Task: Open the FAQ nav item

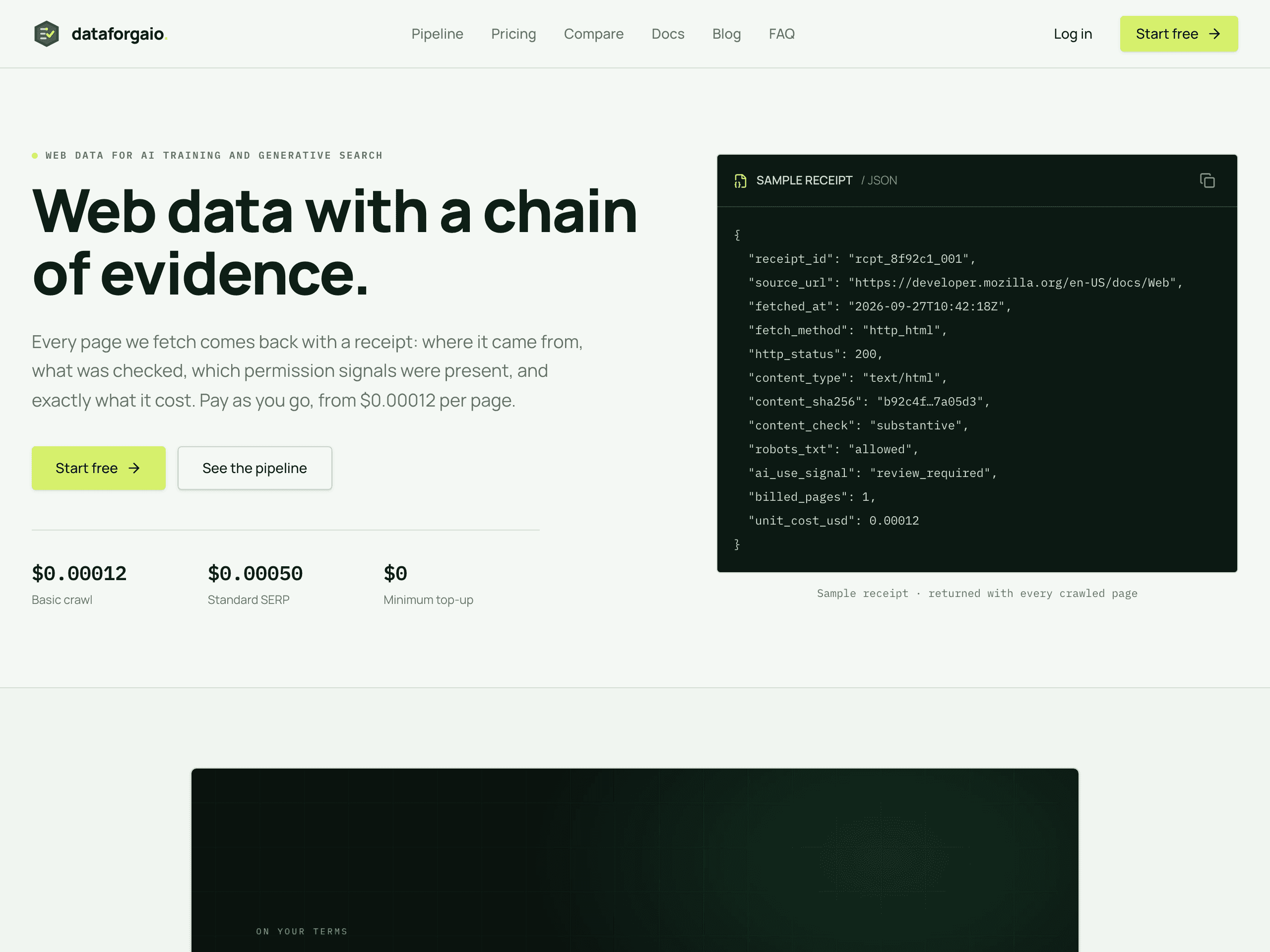Action: (x=781, y=34)
